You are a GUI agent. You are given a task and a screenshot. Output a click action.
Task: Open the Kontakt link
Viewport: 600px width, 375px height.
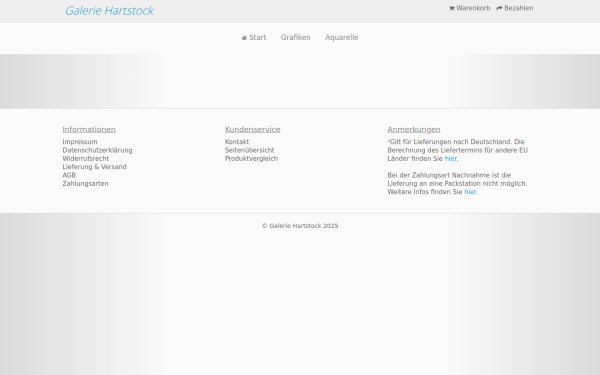point(237,142)
